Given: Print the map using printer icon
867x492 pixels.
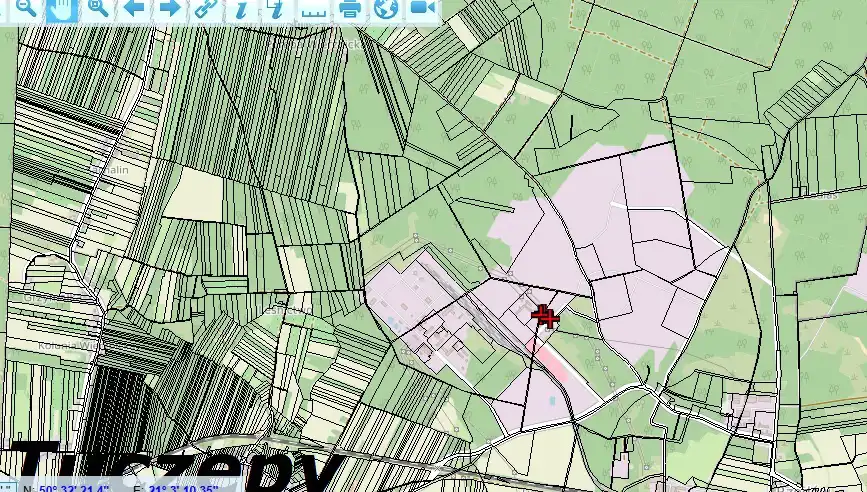Looking at the screenshot, I should [x=349, y=9].
